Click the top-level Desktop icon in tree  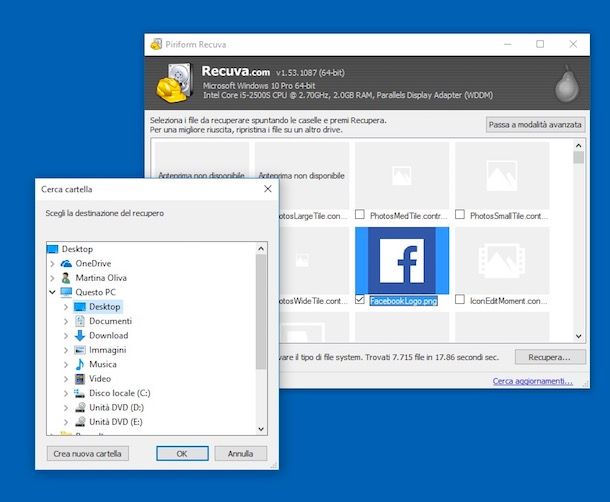52,249
